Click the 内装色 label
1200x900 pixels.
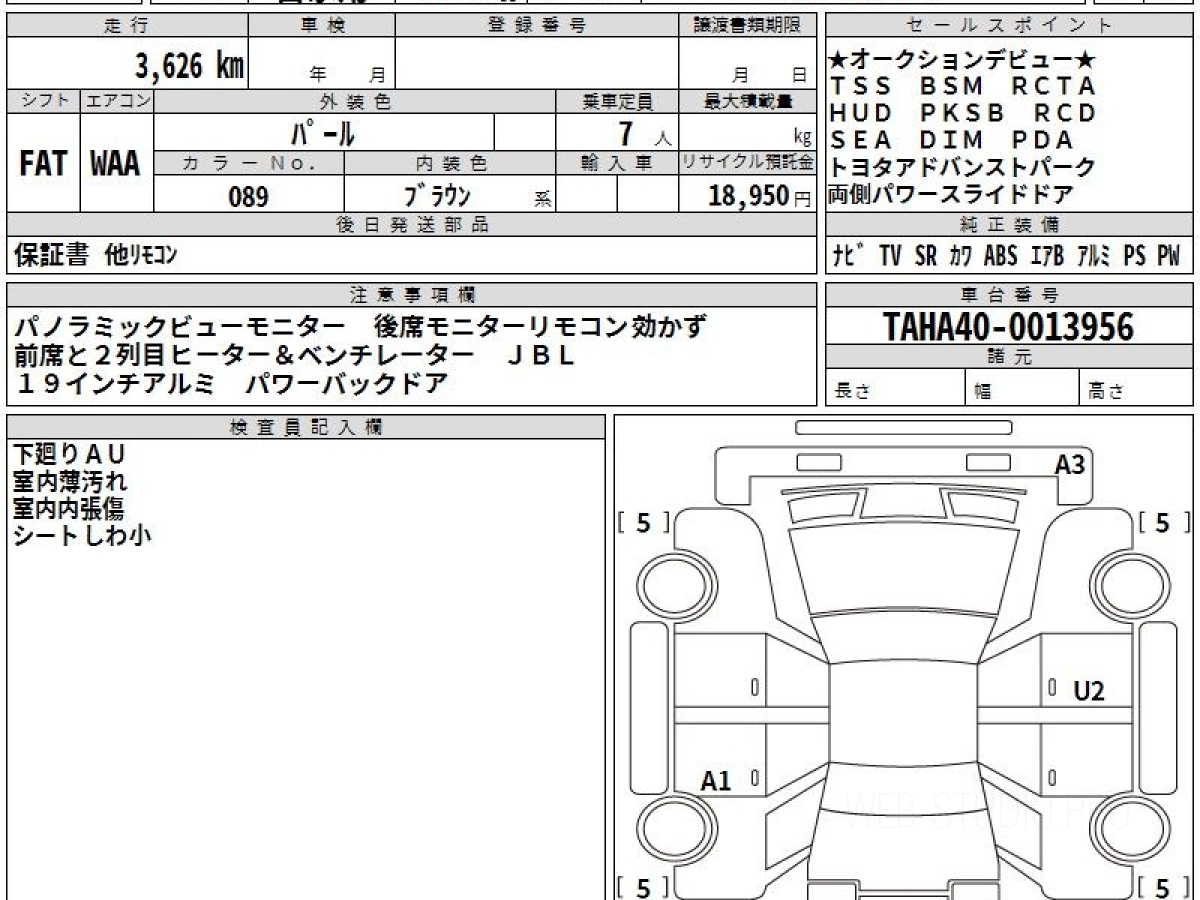tap(450, 163)
